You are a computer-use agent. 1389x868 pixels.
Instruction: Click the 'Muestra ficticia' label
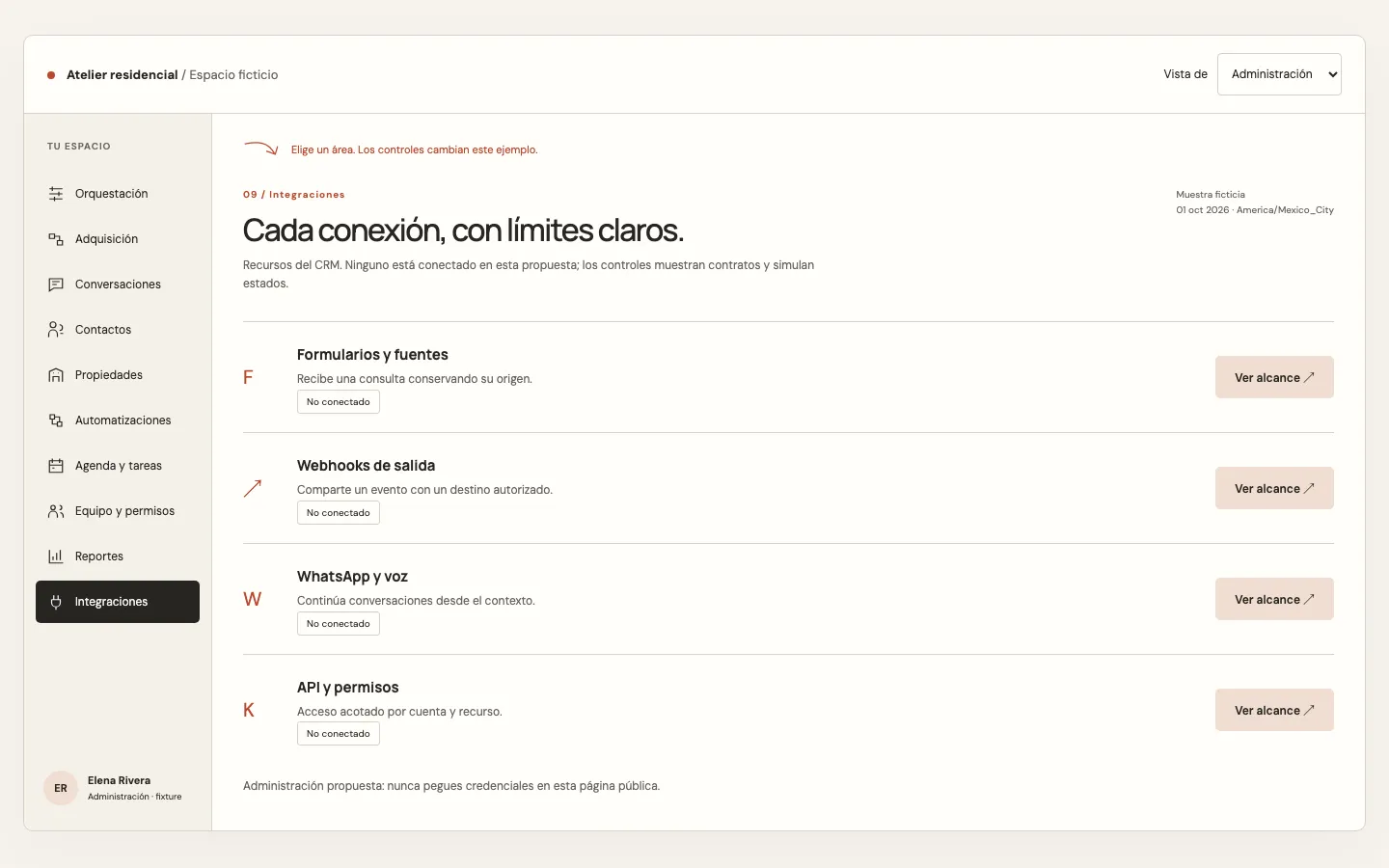pos(1211,195)
